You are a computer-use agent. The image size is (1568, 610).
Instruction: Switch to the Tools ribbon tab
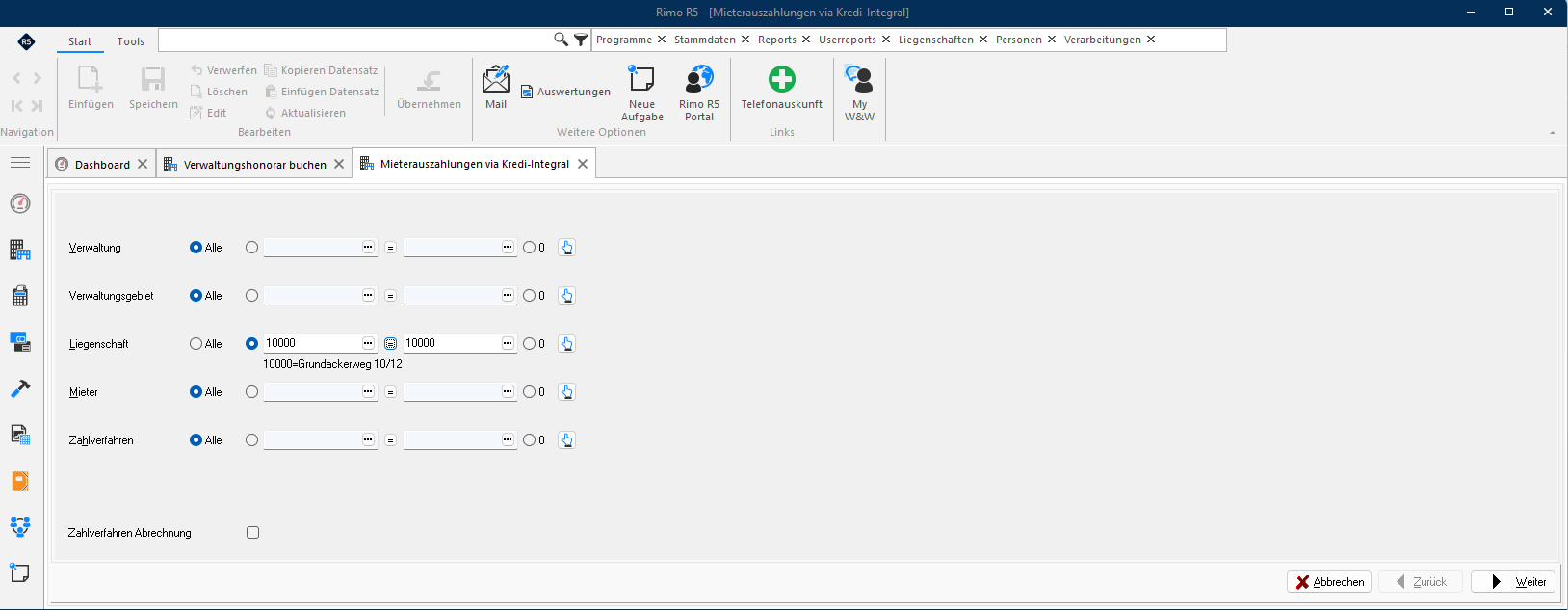tap(130, 41)
